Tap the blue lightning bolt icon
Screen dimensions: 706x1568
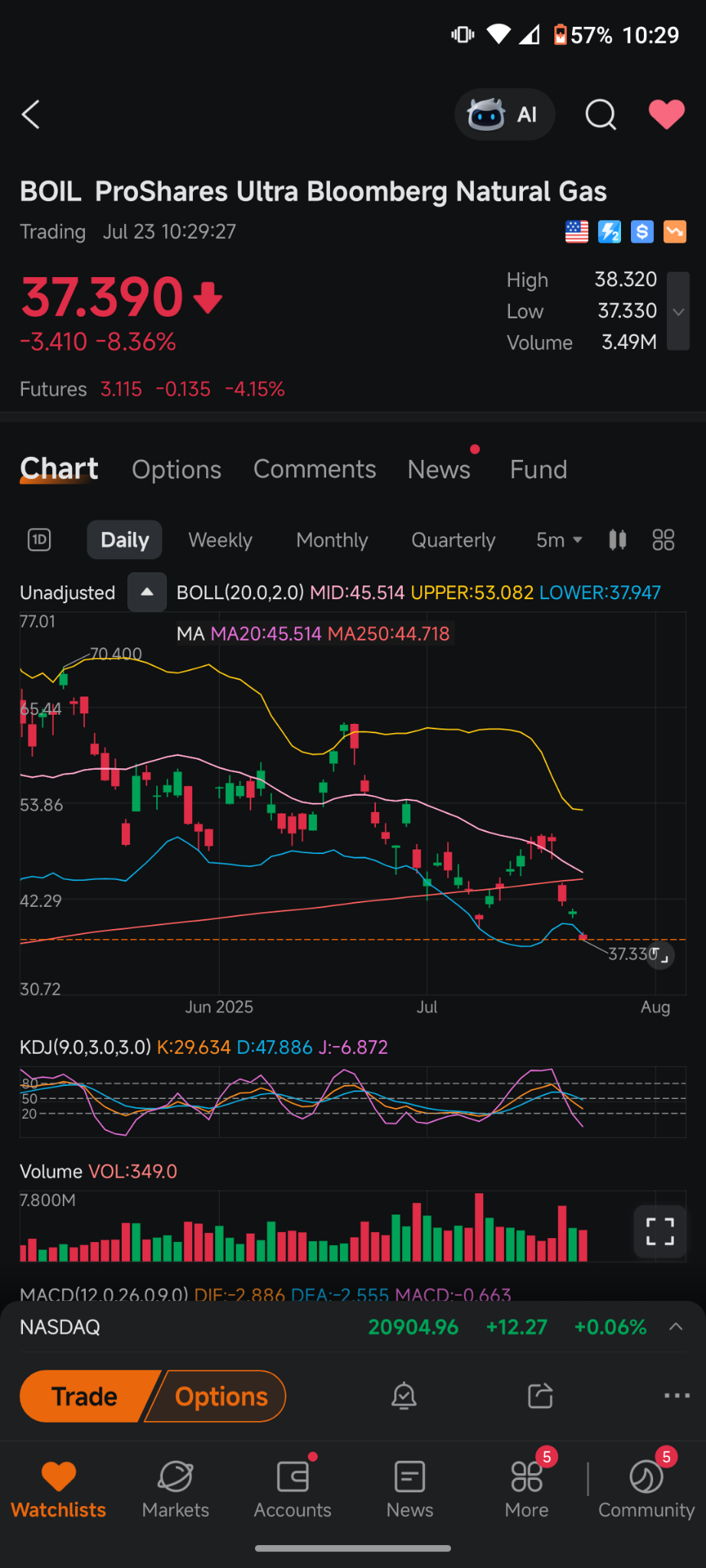[610, 232]
